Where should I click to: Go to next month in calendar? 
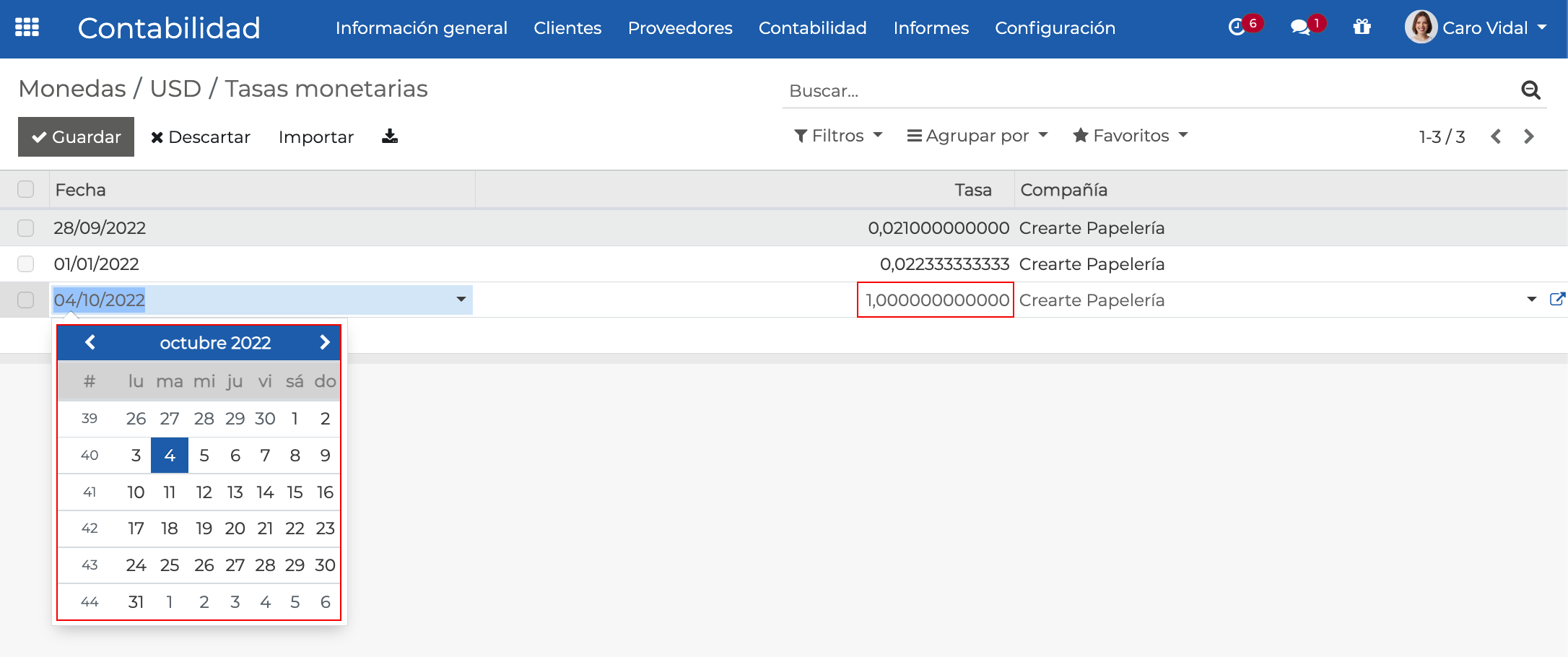[324, 342]
